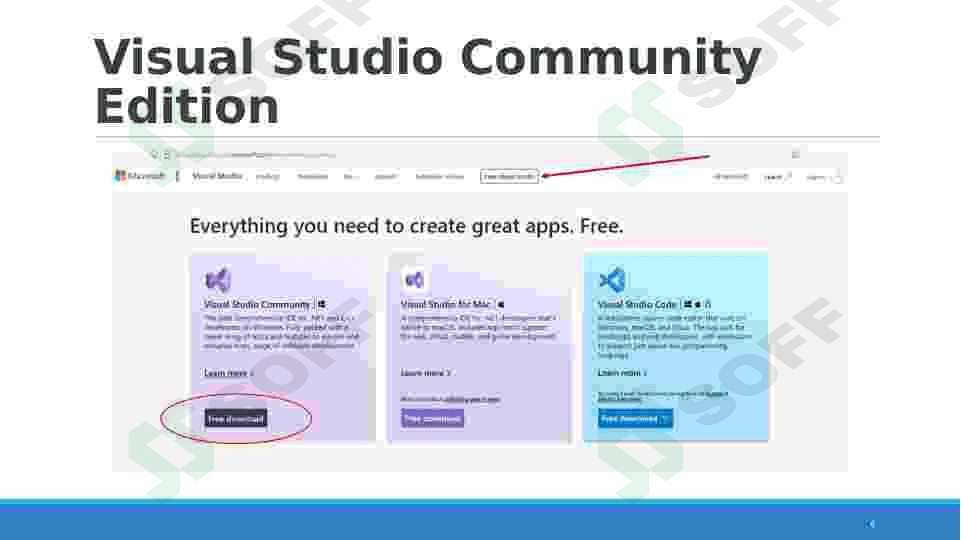
Task: Open the Downloads navigation menu item
Action: 312,177
